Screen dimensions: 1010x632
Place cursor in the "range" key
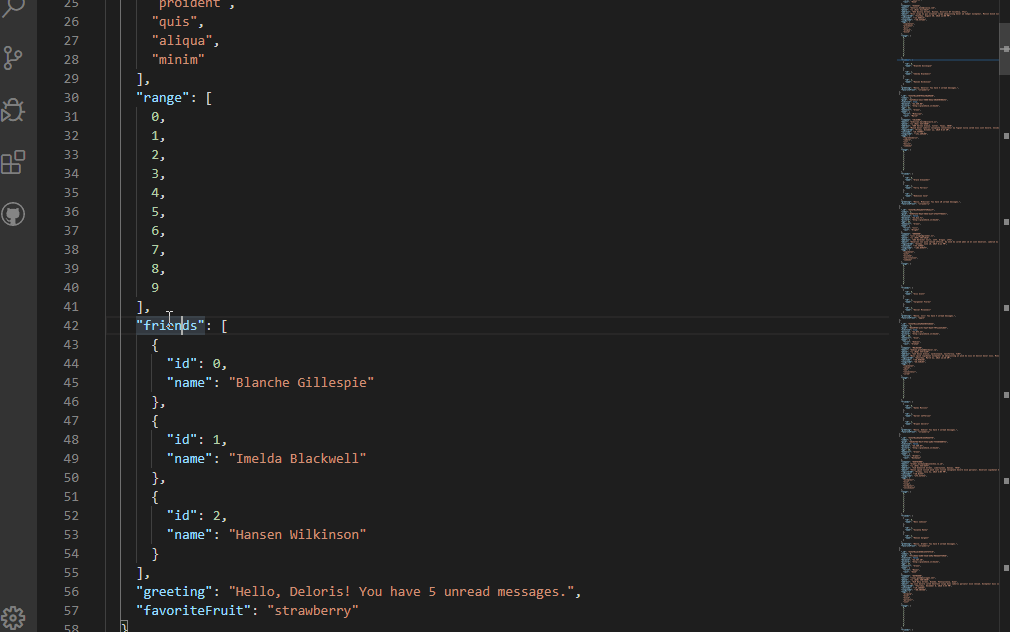163,98
